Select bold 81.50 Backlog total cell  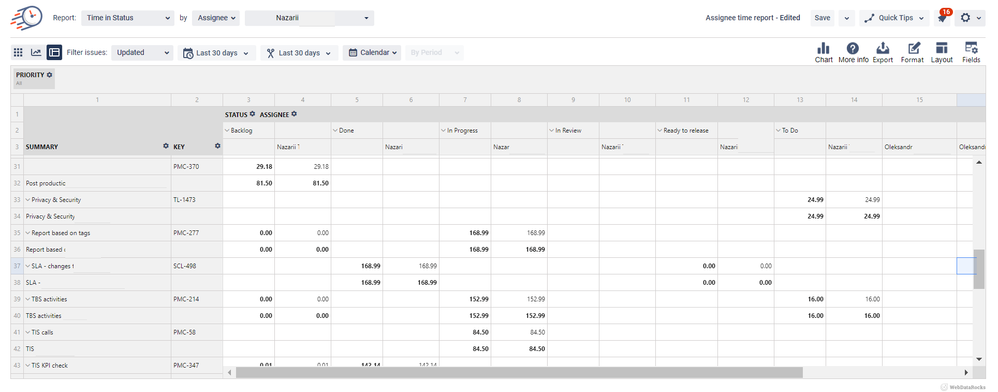[249, 183]
